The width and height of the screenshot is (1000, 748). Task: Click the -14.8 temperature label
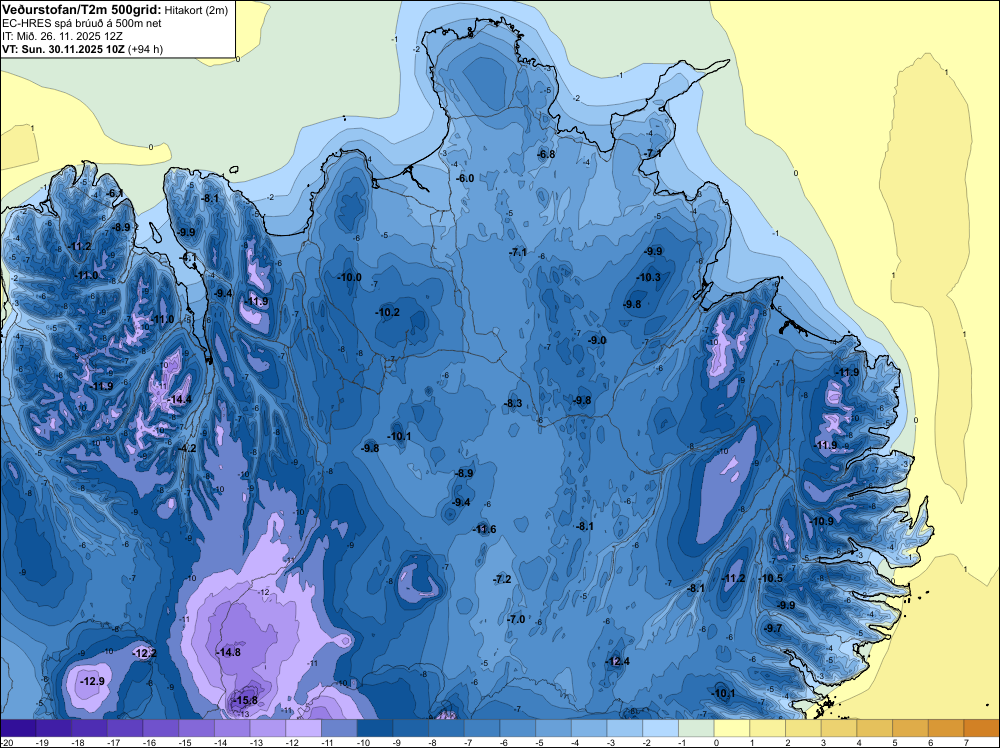(x=228, y=652)
